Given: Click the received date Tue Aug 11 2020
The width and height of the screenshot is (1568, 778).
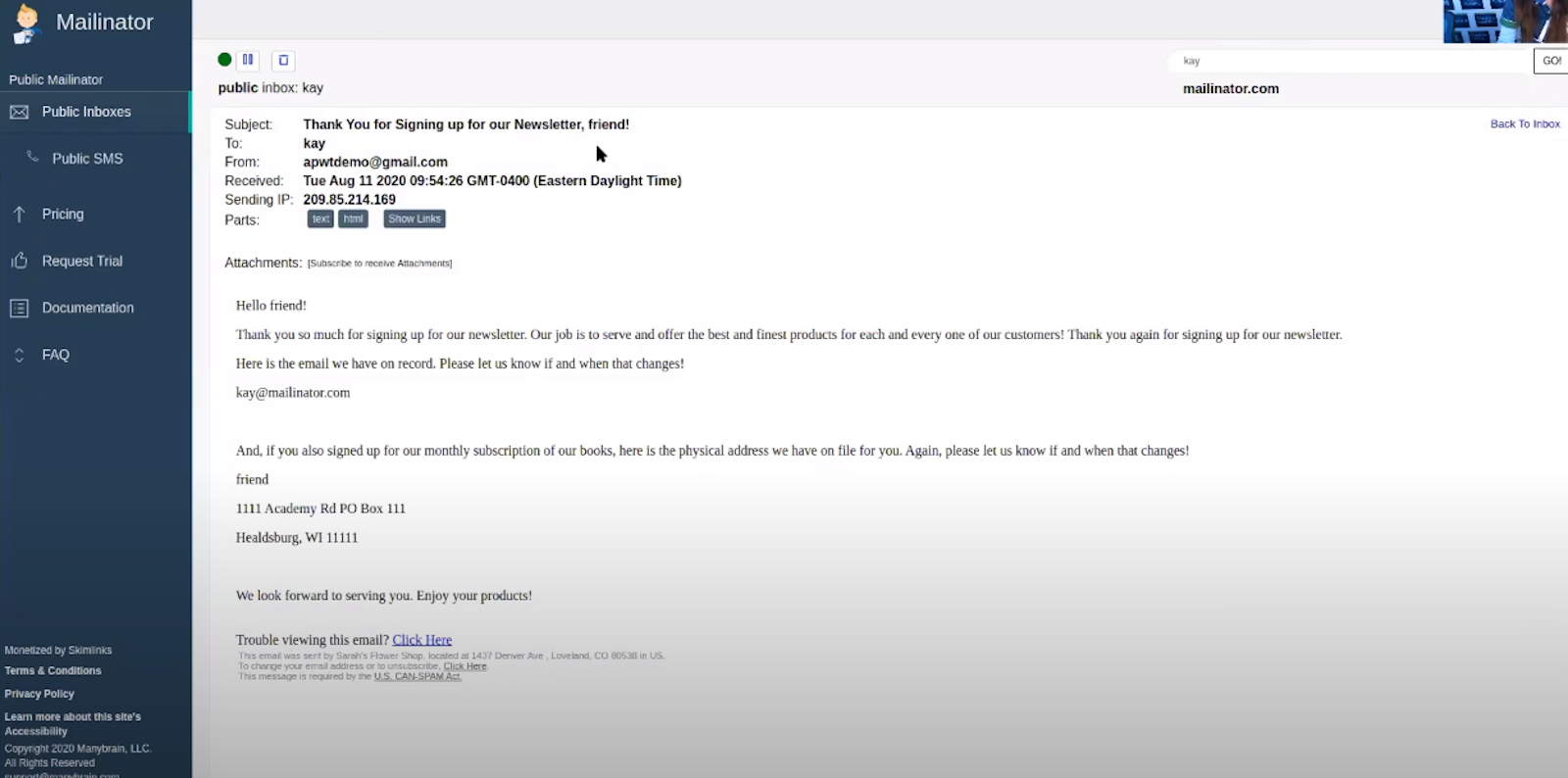Looking at the screenshot, I should pyautogui.click(x=492, y=180).
